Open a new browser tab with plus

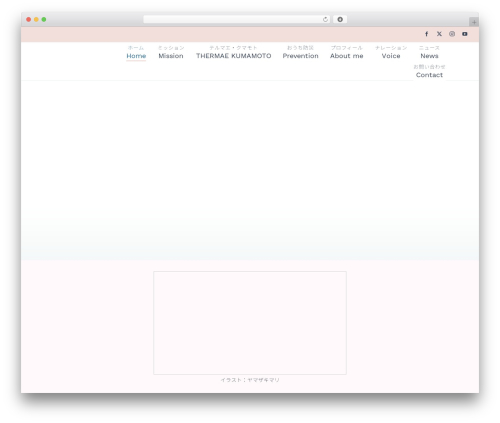pos(474,22)
